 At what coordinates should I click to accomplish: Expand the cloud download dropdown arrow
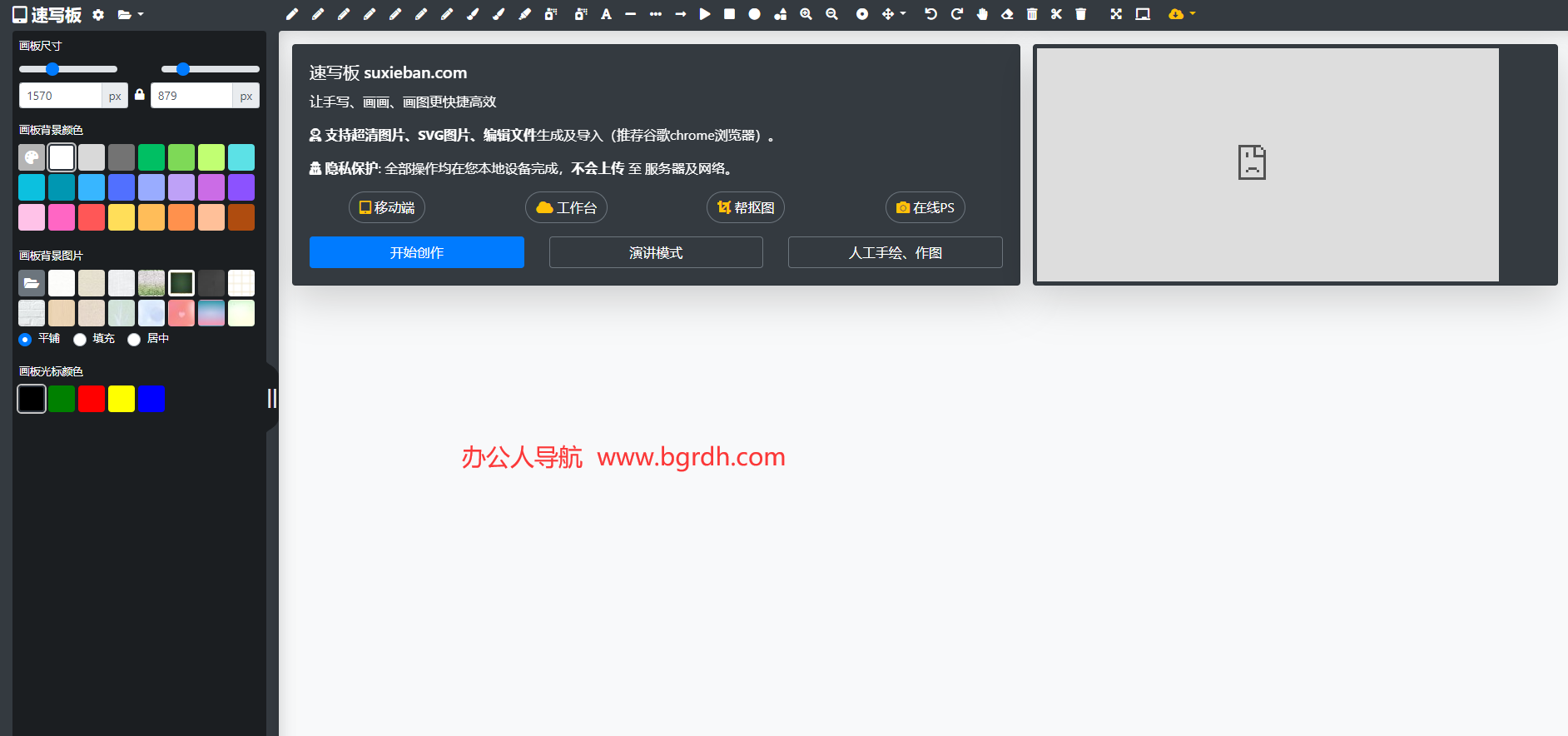pos(1193,14)
